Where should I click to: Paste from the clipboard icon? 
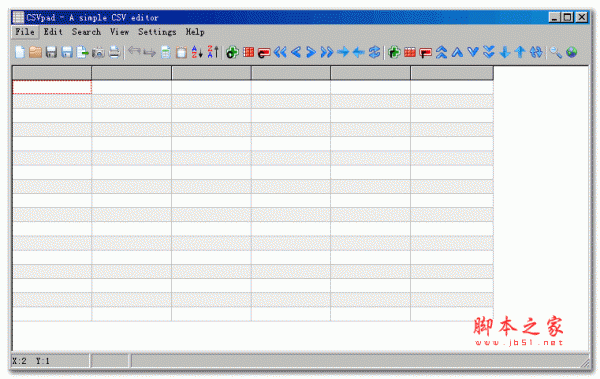pos(181,52)
